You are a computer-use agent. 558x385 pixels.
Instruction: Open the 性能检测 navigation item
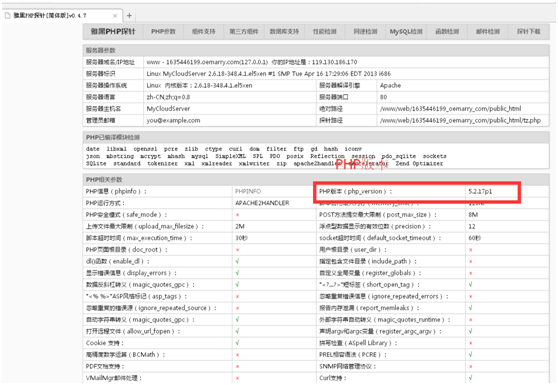point(325,32)
